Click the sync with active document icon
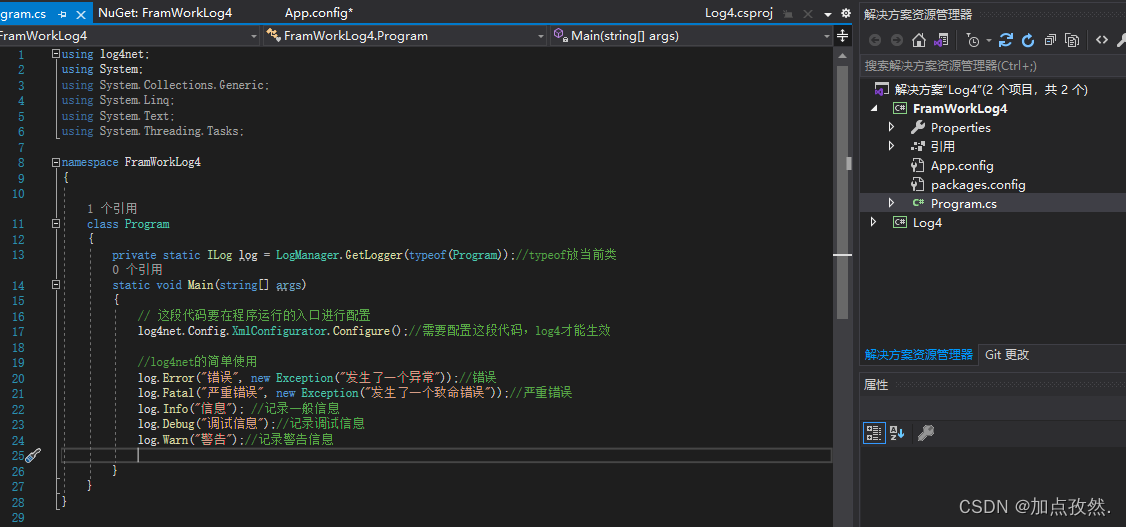The image size is (1126, 527). 1006,40
